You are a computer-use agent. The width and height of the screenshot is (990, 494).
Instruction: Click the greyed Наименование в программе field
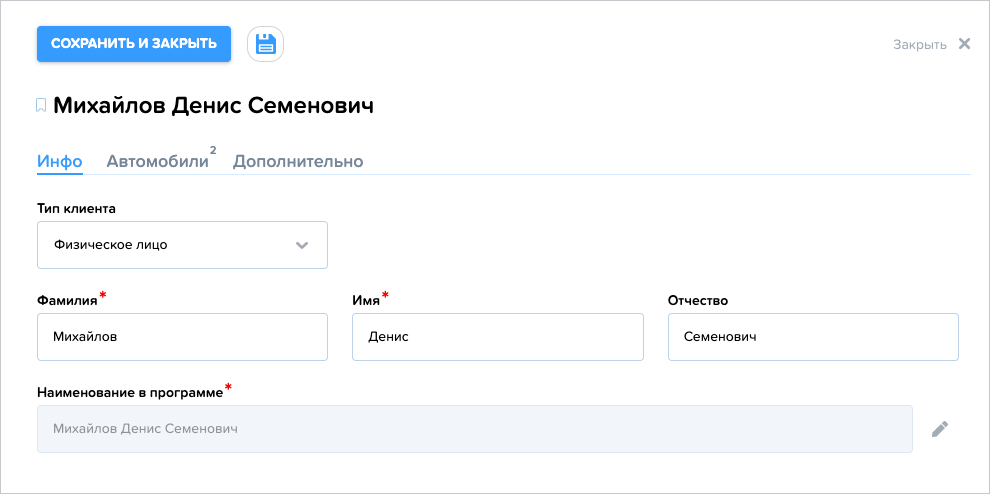(475, 429)
